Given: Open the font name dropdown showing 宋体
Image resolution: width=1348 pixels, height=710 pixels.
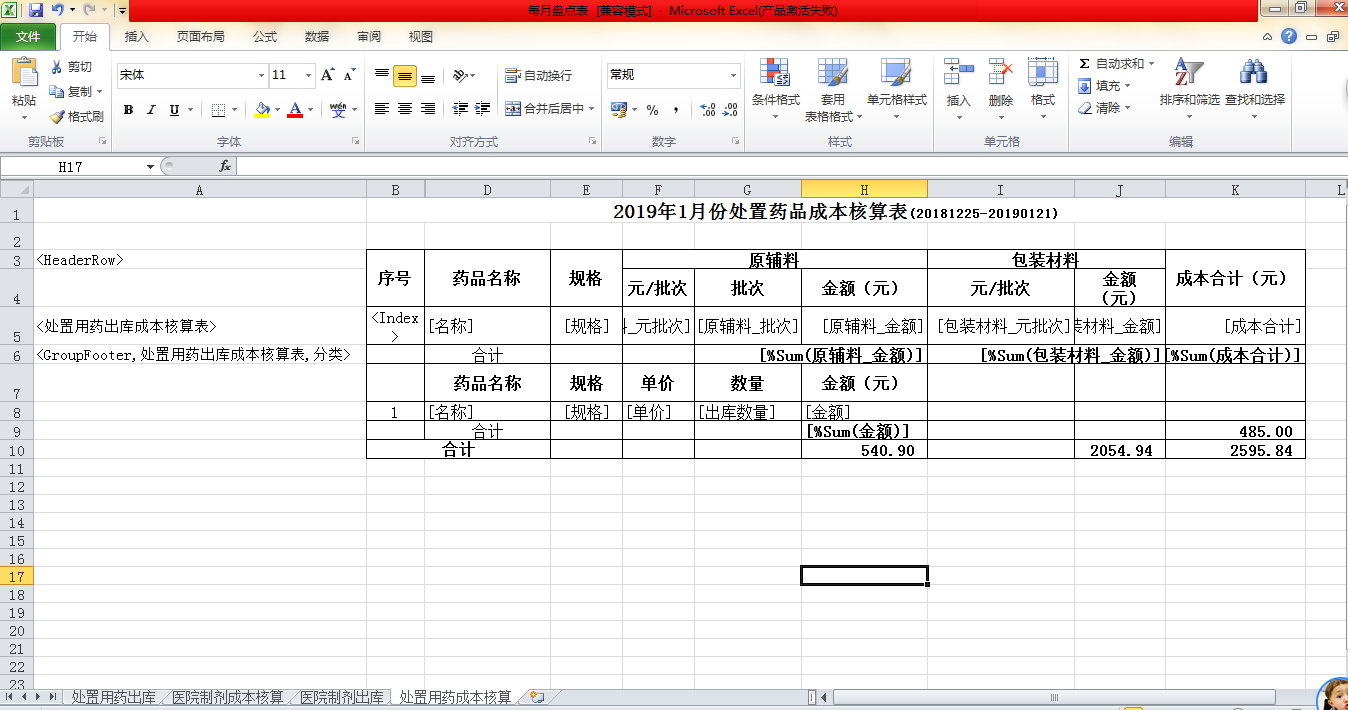Looking at the screenshot, I should [261, 75].
